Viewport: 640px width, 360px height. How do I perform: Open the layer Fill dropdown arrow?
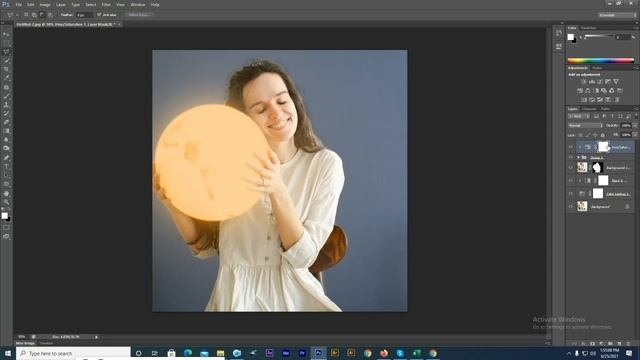635,135
